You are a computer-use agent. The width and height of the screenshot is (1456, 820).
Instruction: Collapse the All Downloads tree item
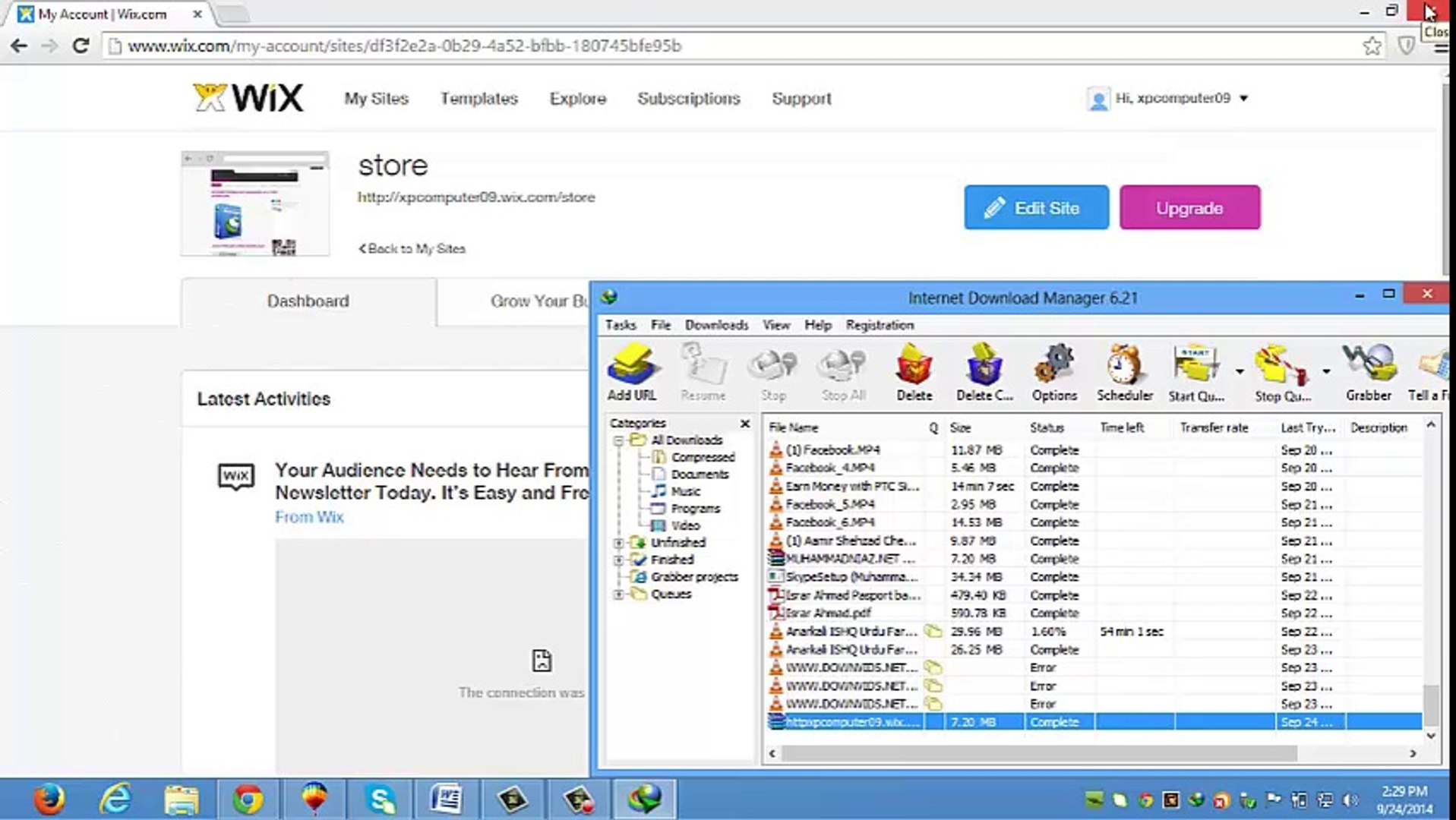pos(618,440)
